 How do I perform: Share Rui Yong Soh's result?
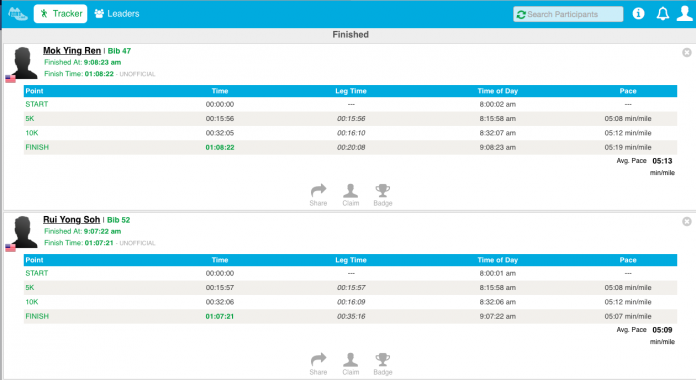pos(318,364)
